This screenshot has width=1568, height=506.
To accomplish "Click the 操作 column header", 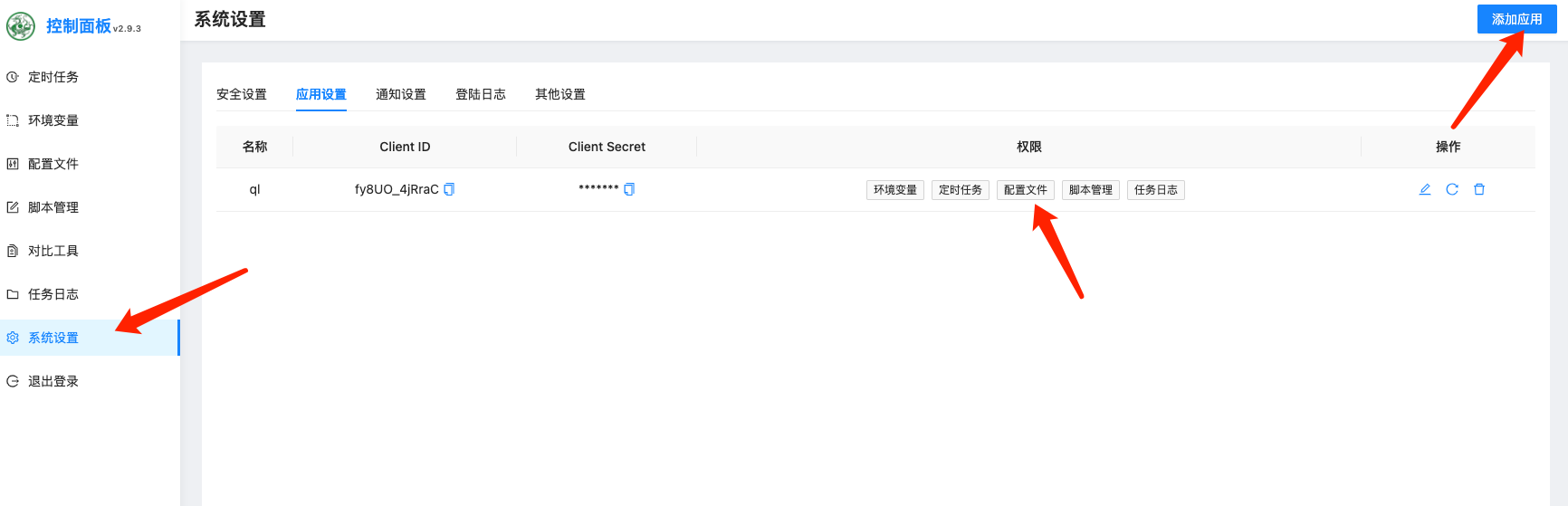I will point(1448,147).
